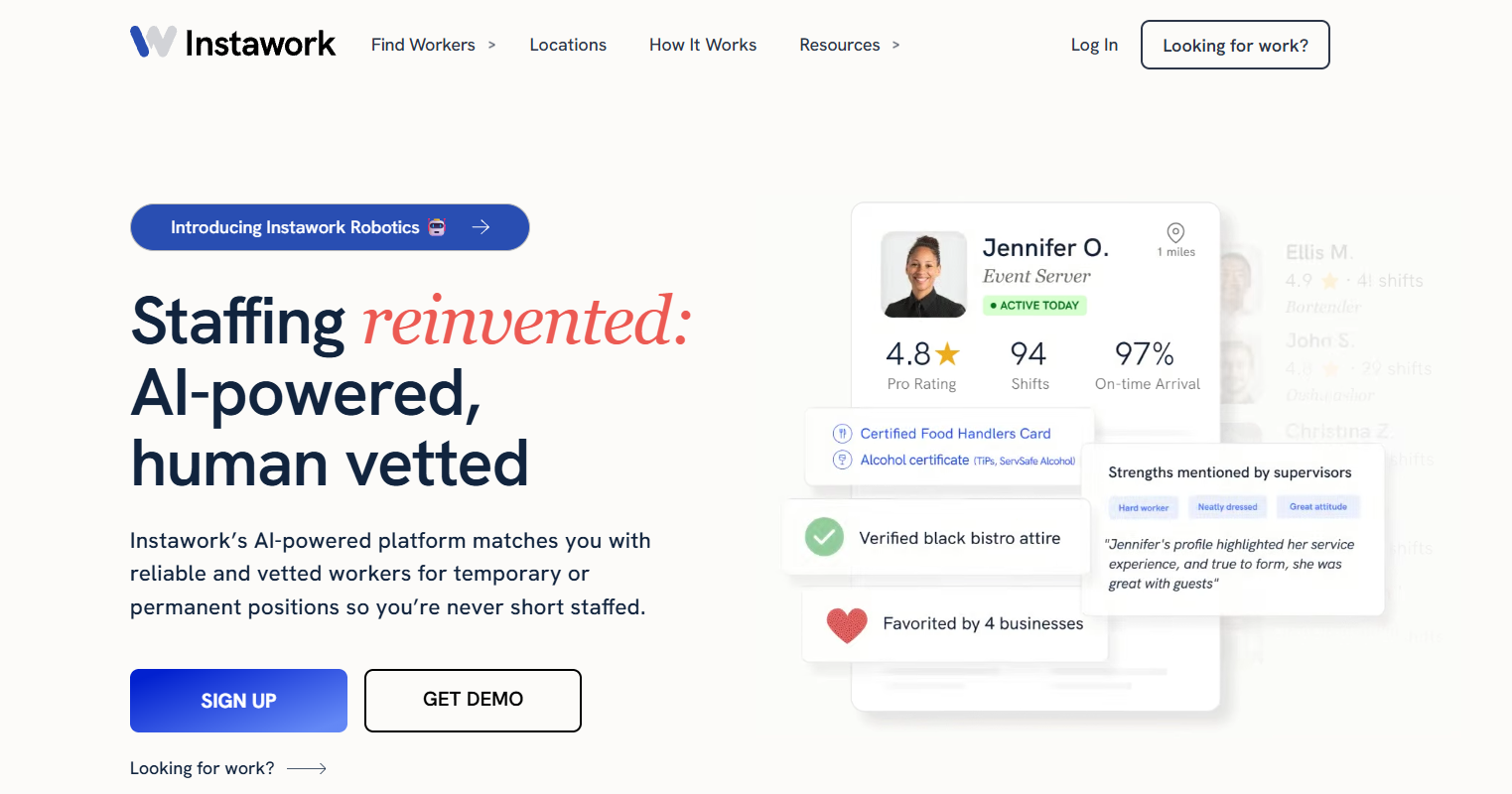Viewport: 1512px width, 794px height.
Task: Click the Certified Food Handlers Card text
Action: pos(955,434)
